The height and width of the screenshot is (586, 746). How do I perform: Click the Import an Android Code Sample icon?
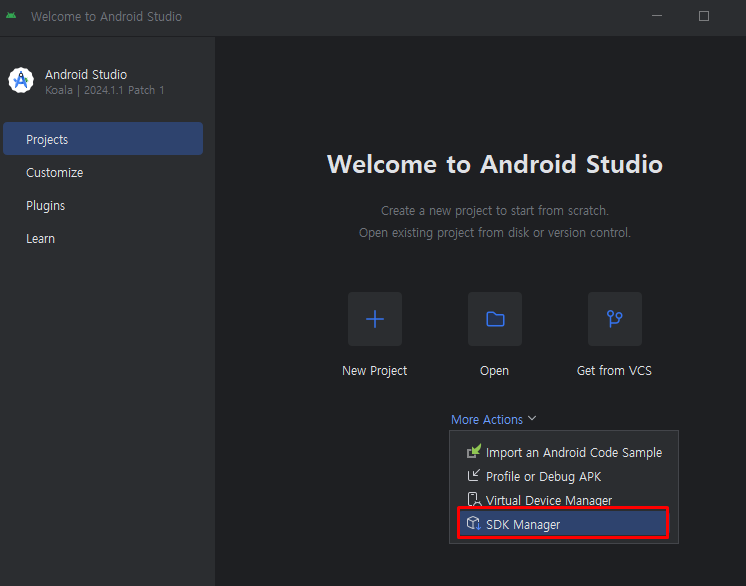click(x=473, y=451)
